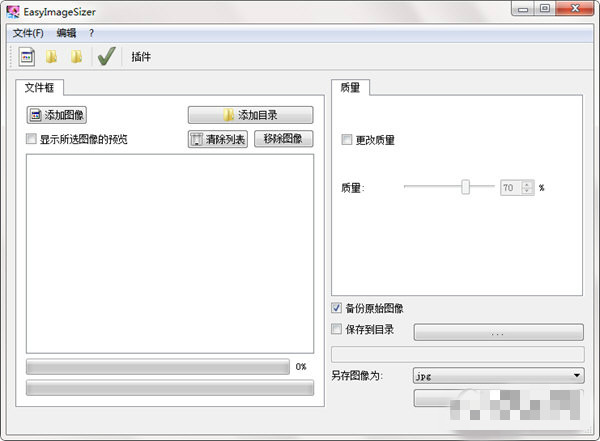Increase quality with the spinner up arrow
The image size is (600, 441).
527,184
